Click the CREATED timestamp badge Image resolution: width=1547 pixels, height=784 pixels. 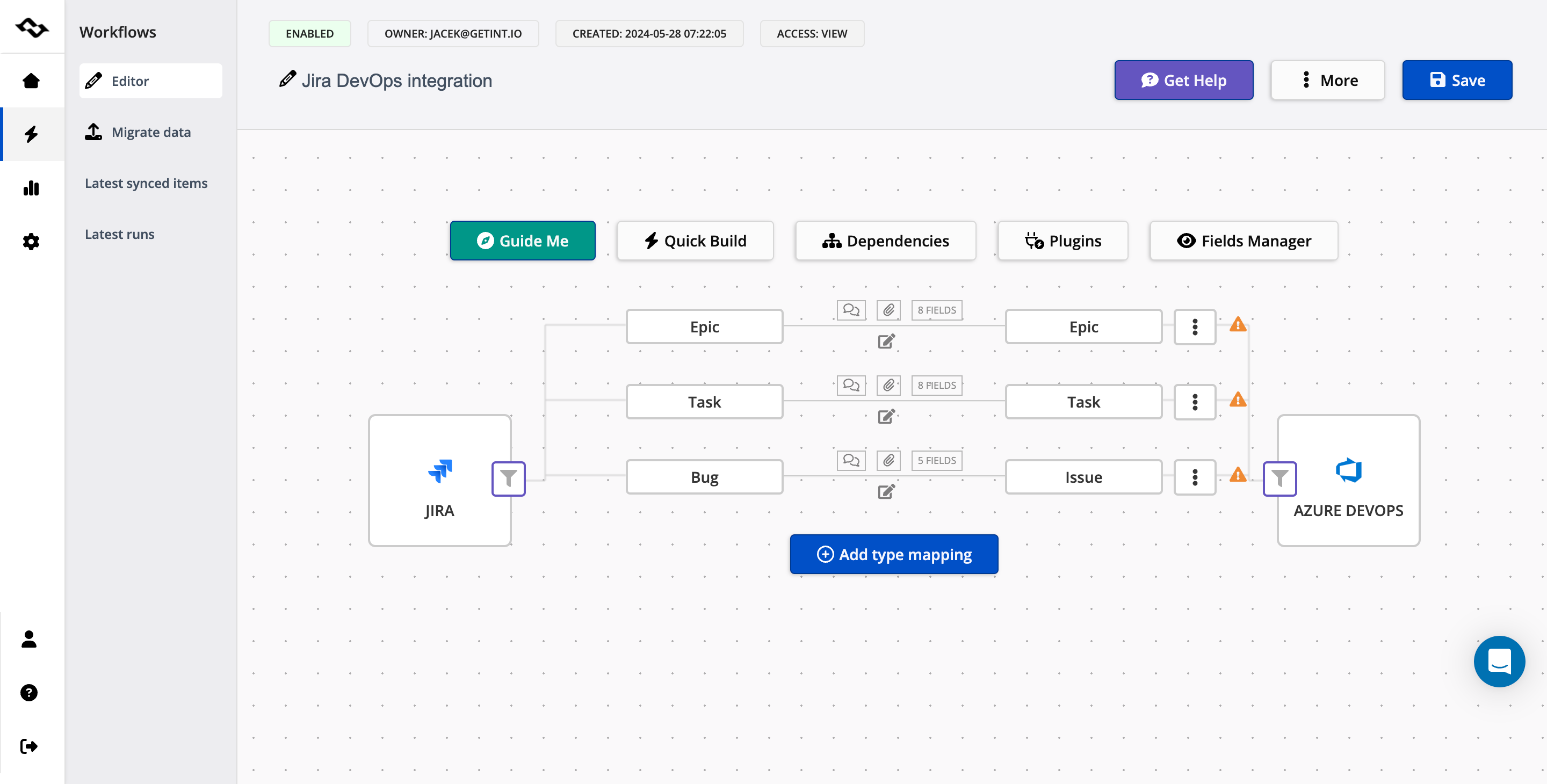[649, 34]
